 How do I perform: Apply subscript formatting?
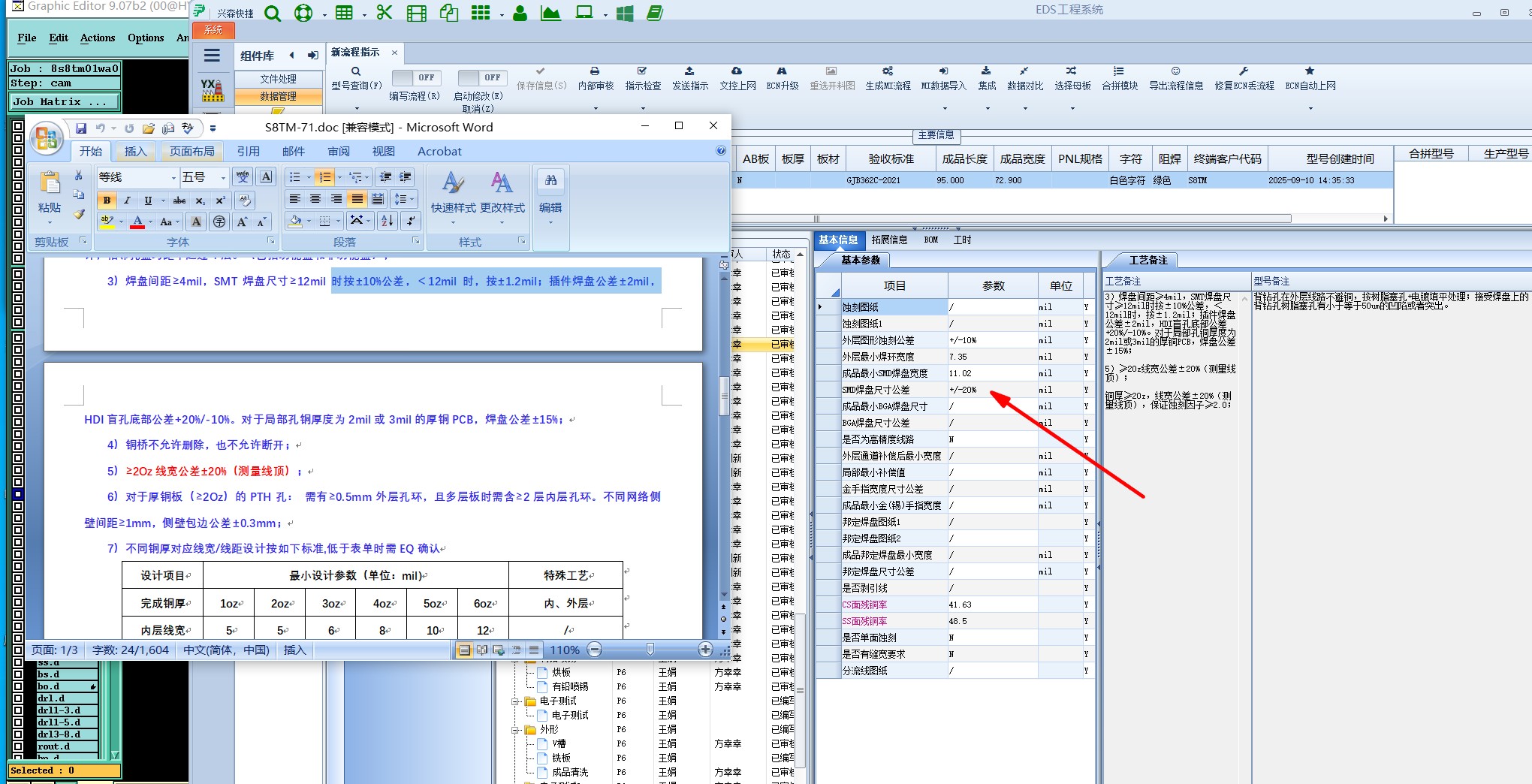[200, 201]
